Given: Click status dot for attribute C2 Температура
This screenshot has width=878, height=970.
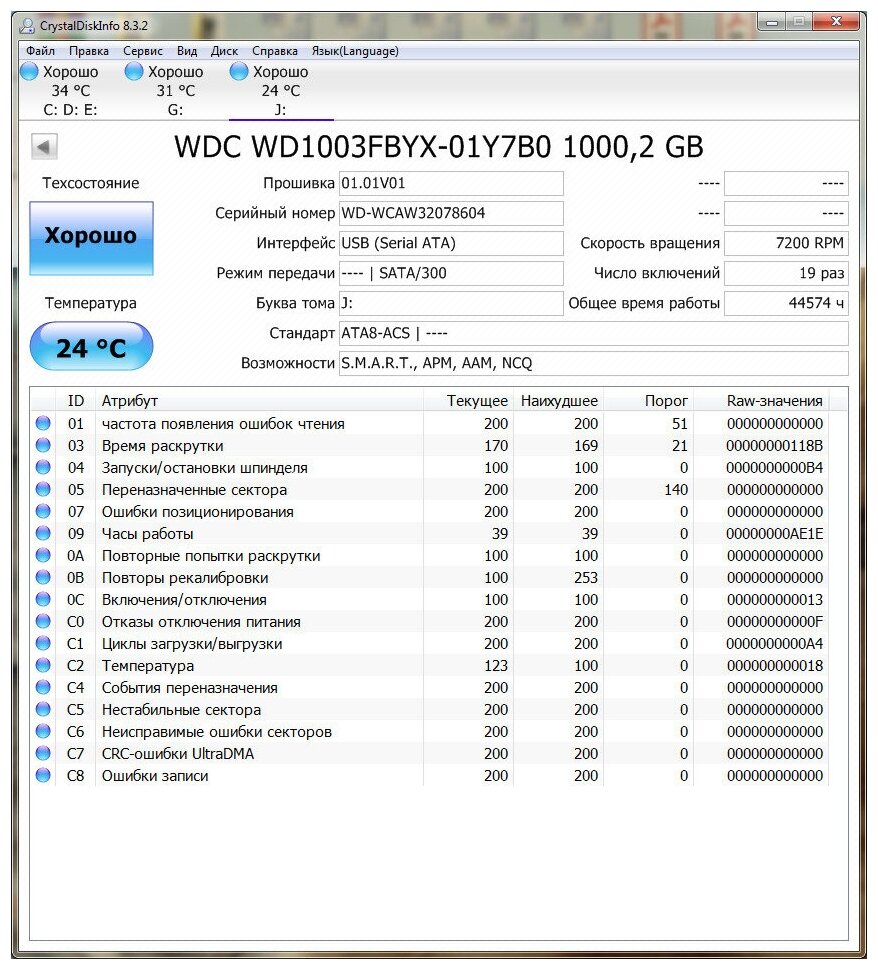Looking at the screenshot, I should (x=43, y=665).
